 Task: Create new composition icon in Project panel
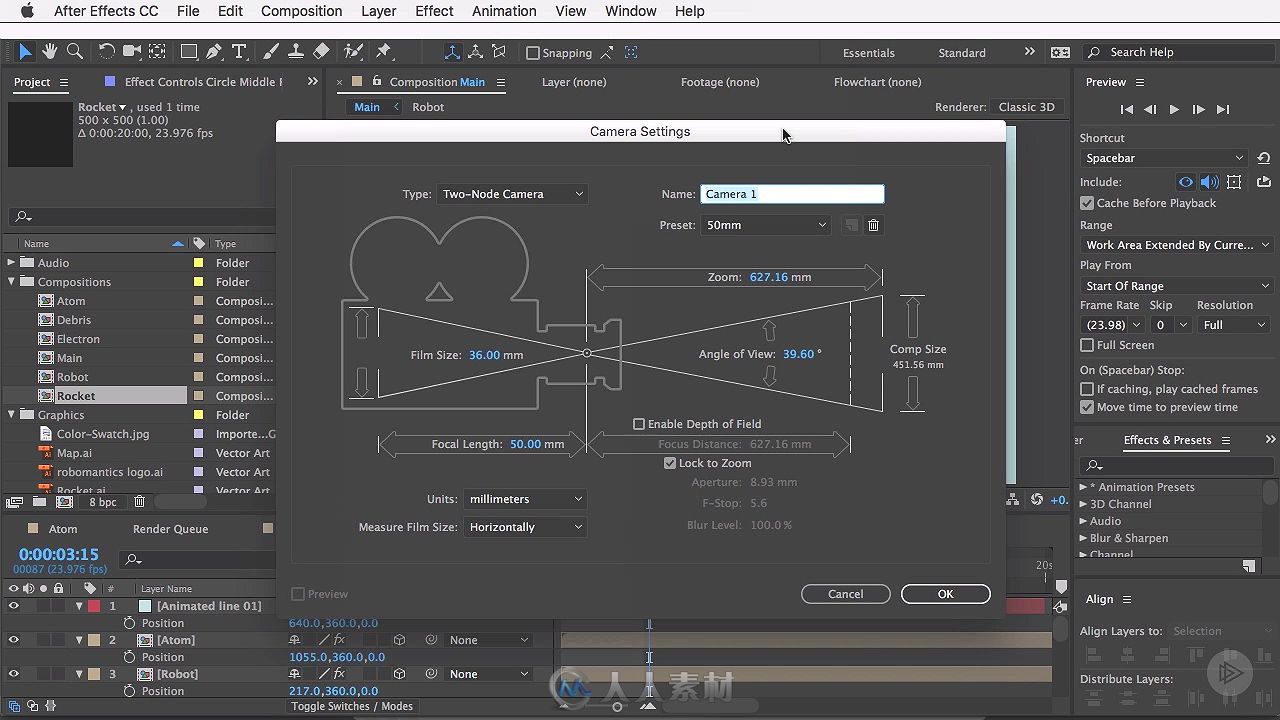(x=66, y=502)
